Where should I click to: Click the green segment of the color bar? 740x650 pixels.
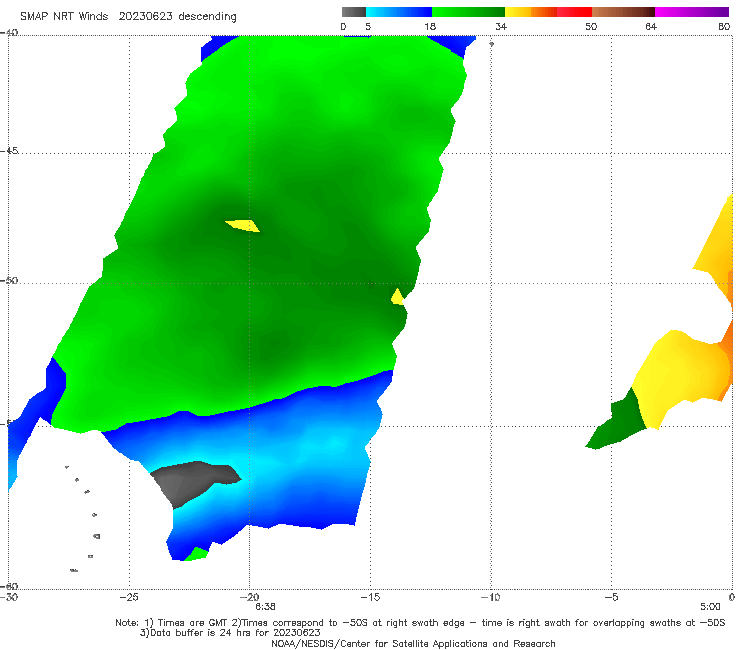click(x=468, y=12)
